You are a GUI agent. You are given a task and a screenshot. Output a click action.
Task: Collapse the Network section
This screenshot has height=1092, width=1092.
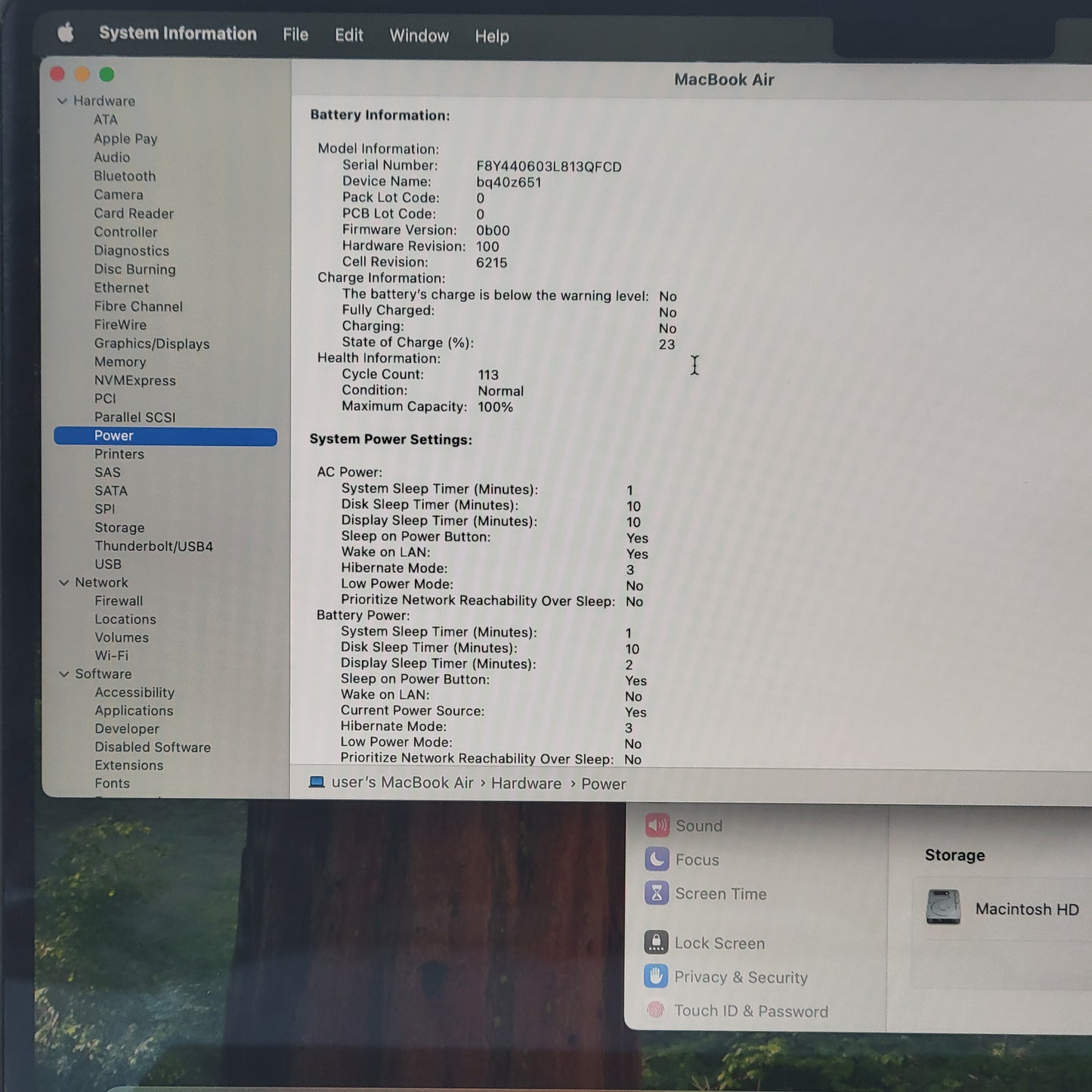[x=64, y=582]
